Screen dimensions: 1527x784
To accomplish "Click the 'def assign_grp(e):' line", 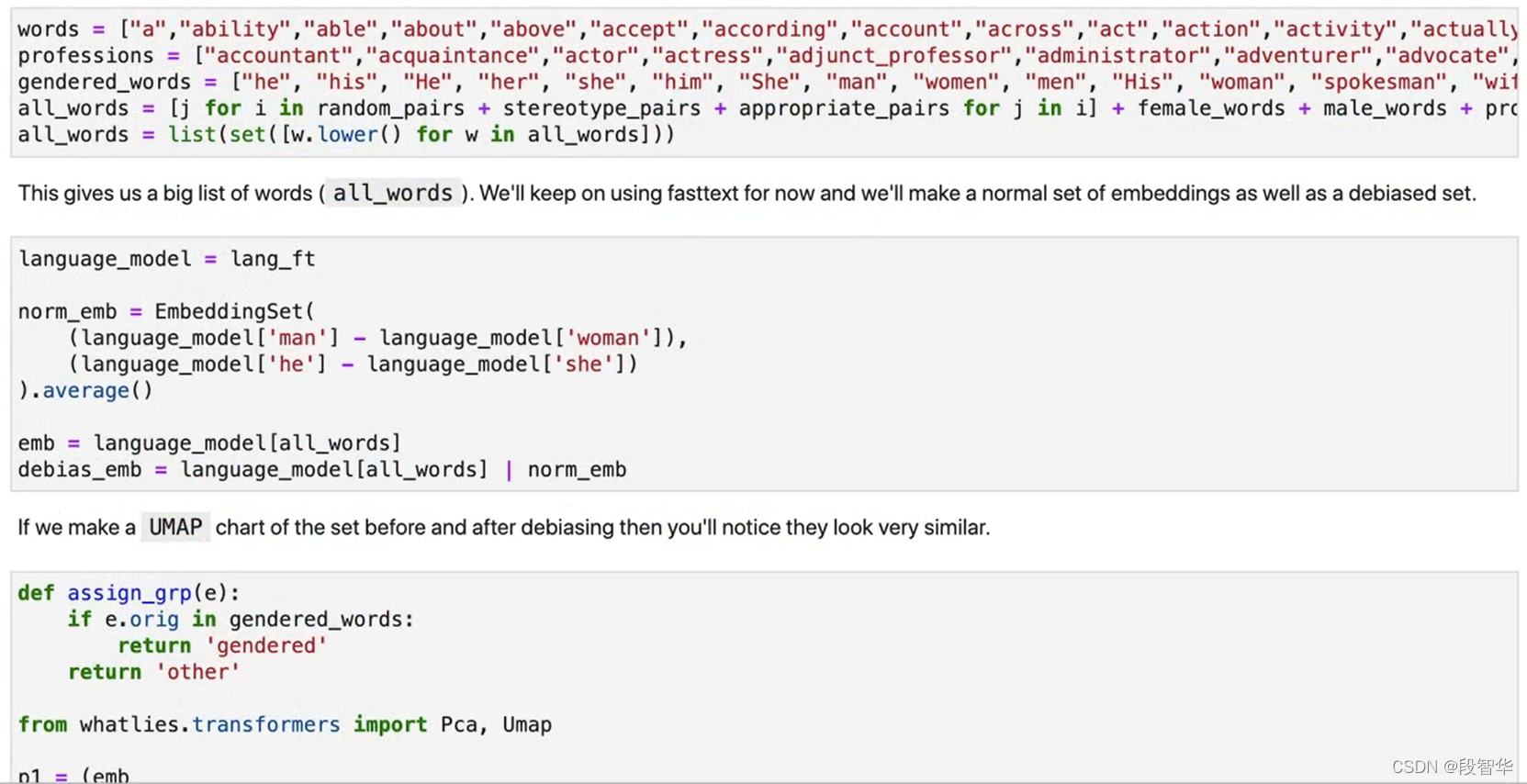I will [129, 593].
